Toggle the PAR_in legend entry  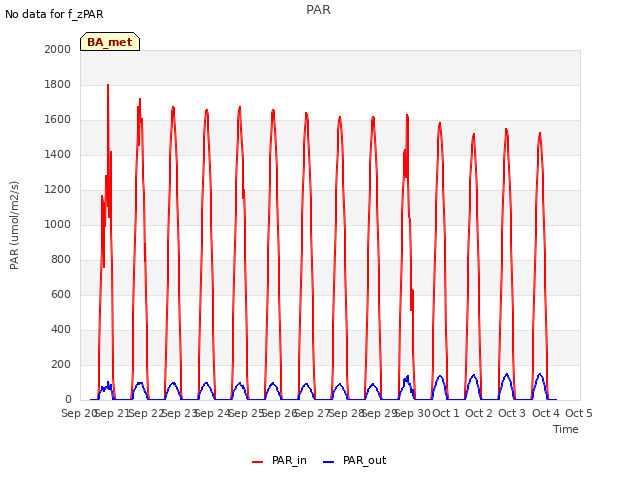[279, 460]
